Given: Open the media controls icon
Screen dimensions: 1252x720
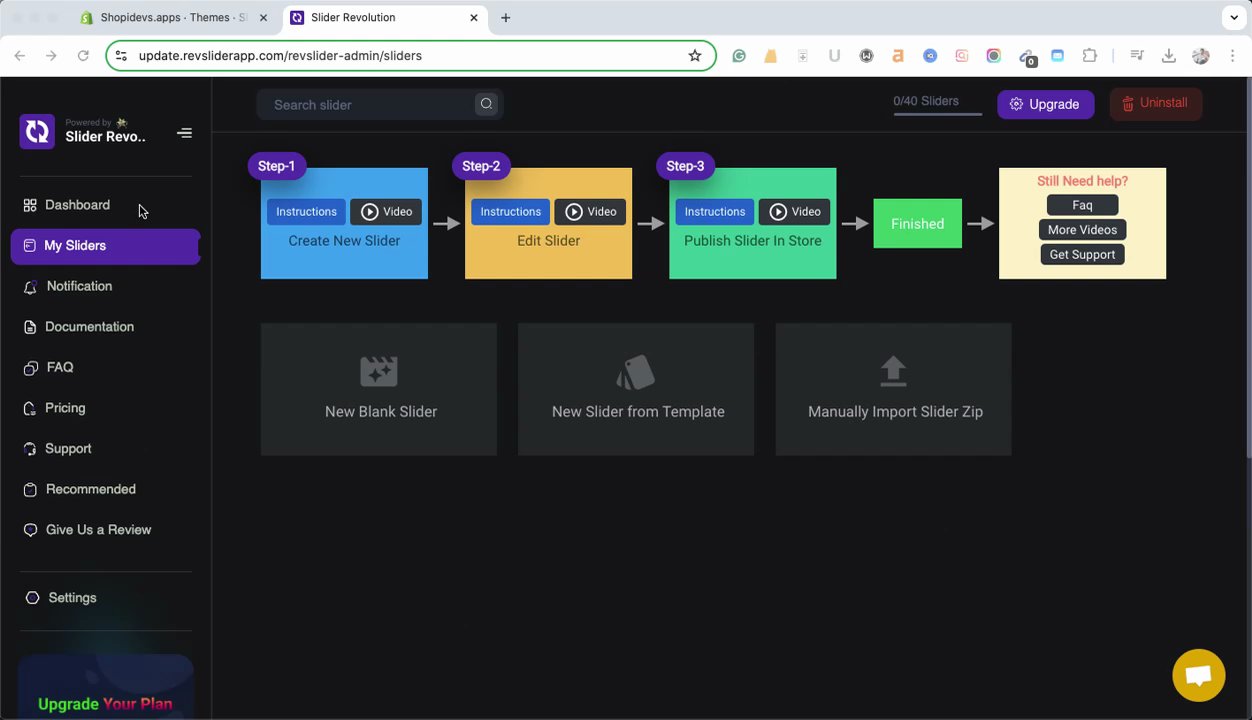Looking at the screenshot, I should 1137,56.
